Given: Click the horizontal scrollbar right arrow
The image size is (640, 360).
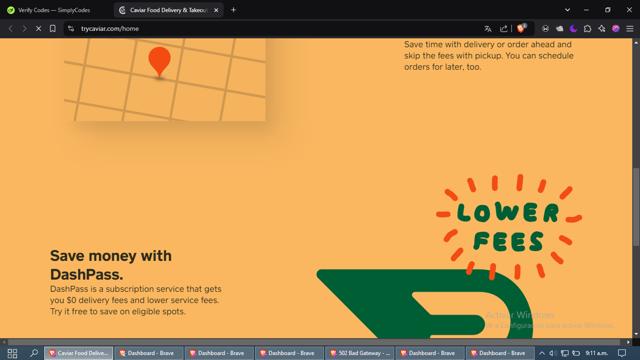Looking at the screenshot, I should coord(628,342).
